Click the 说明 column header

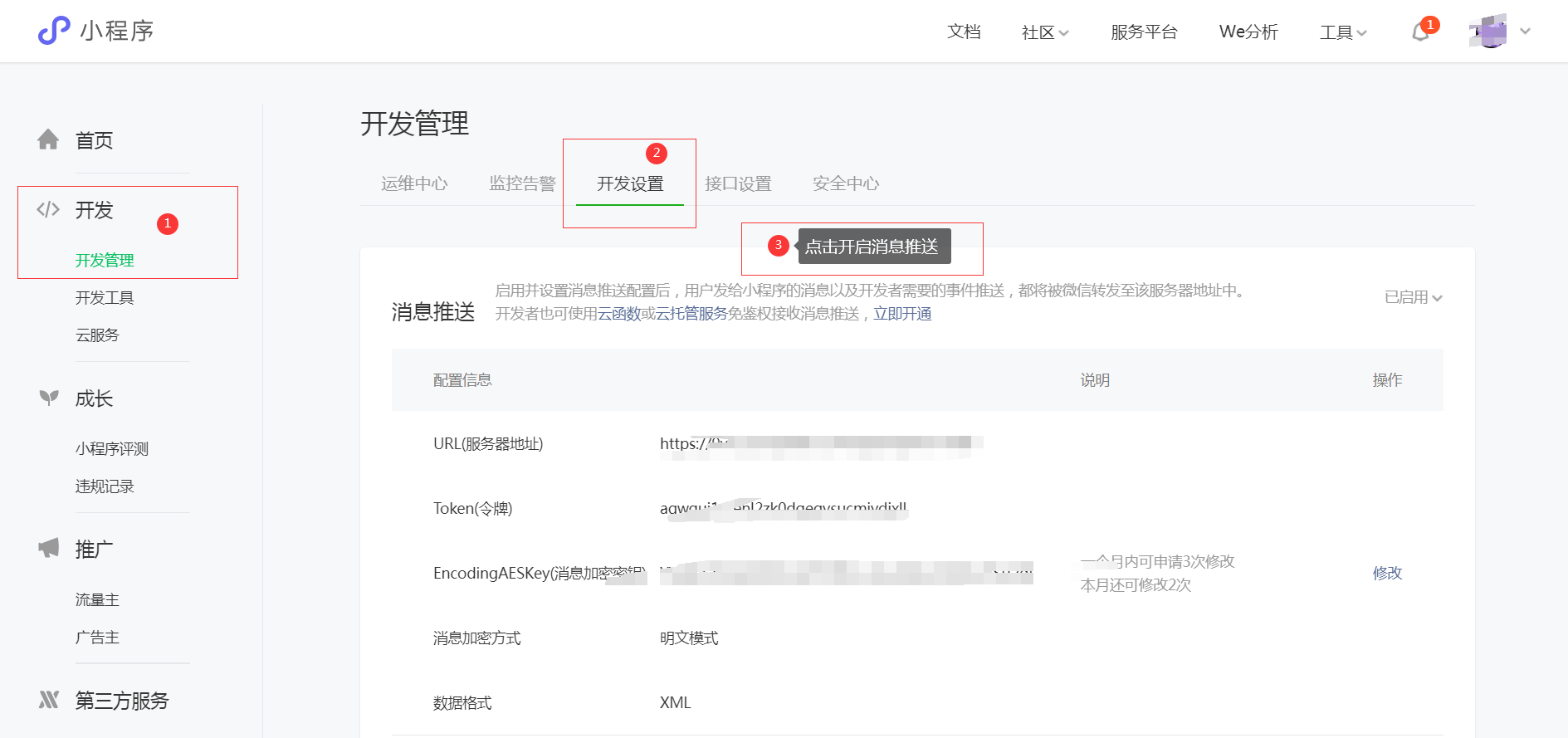(x=1095, y=380)
